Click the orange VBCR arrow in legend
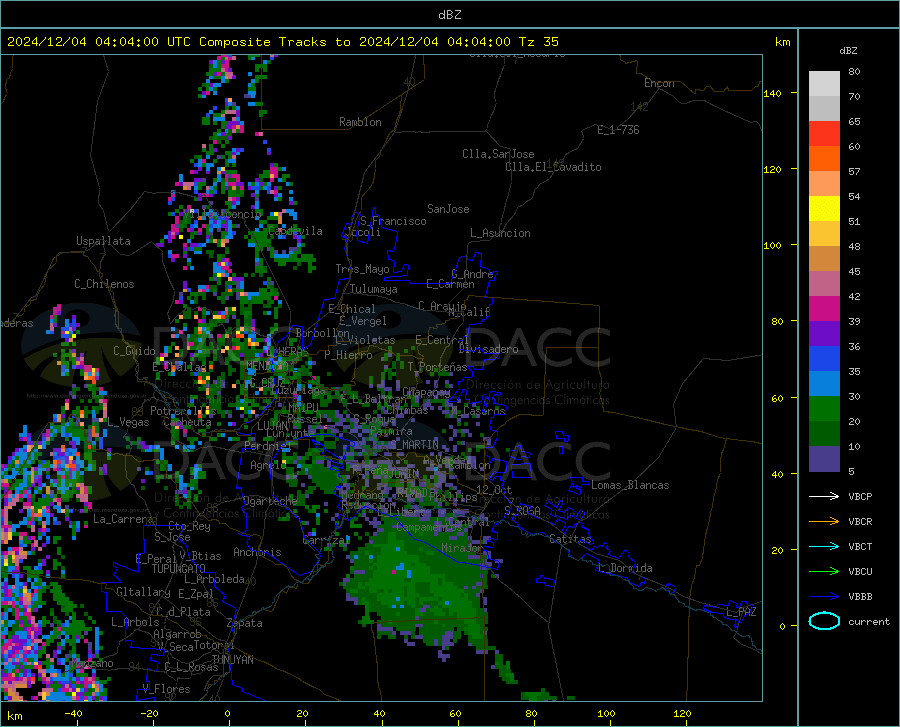The height and width of the screenshot is (727, 900). (x=824, y=522)
